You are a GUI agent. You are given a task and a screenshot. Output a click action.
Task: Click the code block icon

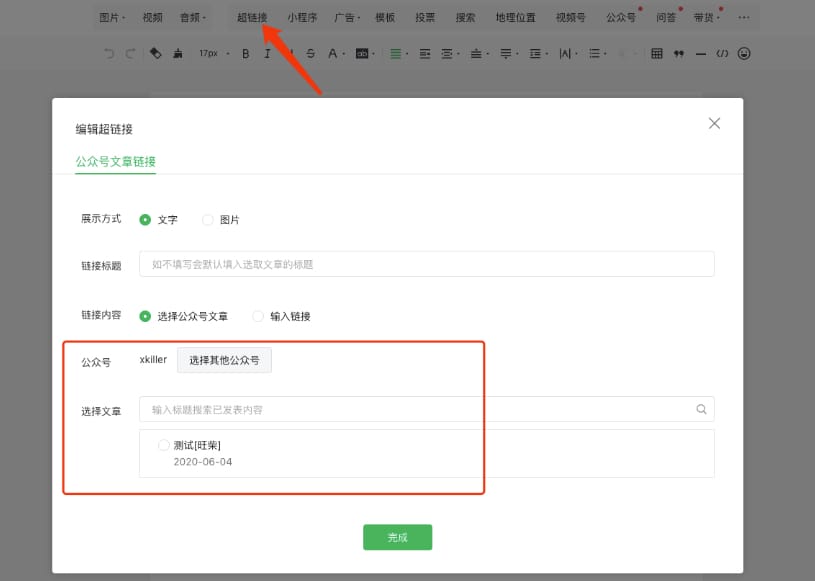coord(722,53)
